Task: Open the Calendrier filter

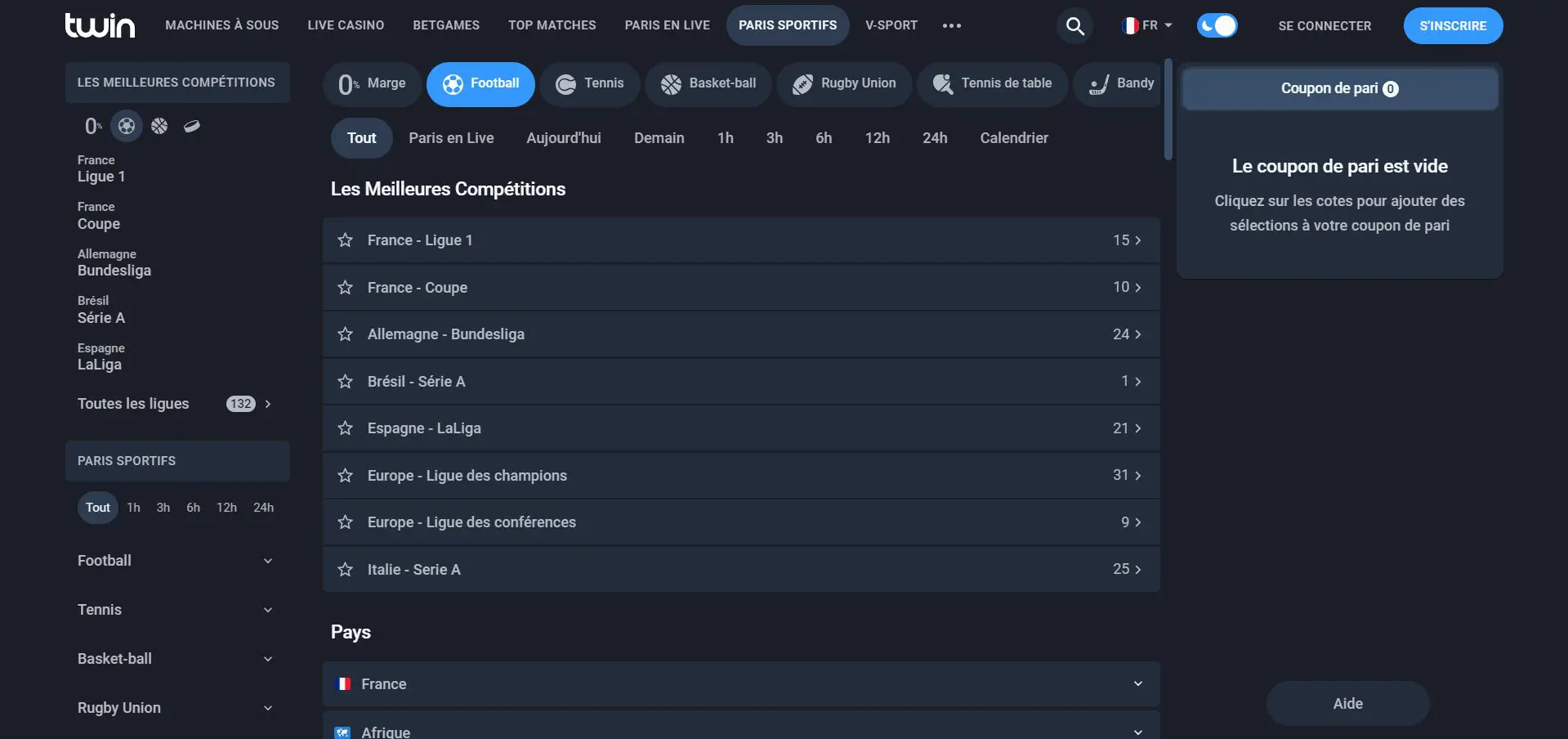Action: click(1014, 138)
